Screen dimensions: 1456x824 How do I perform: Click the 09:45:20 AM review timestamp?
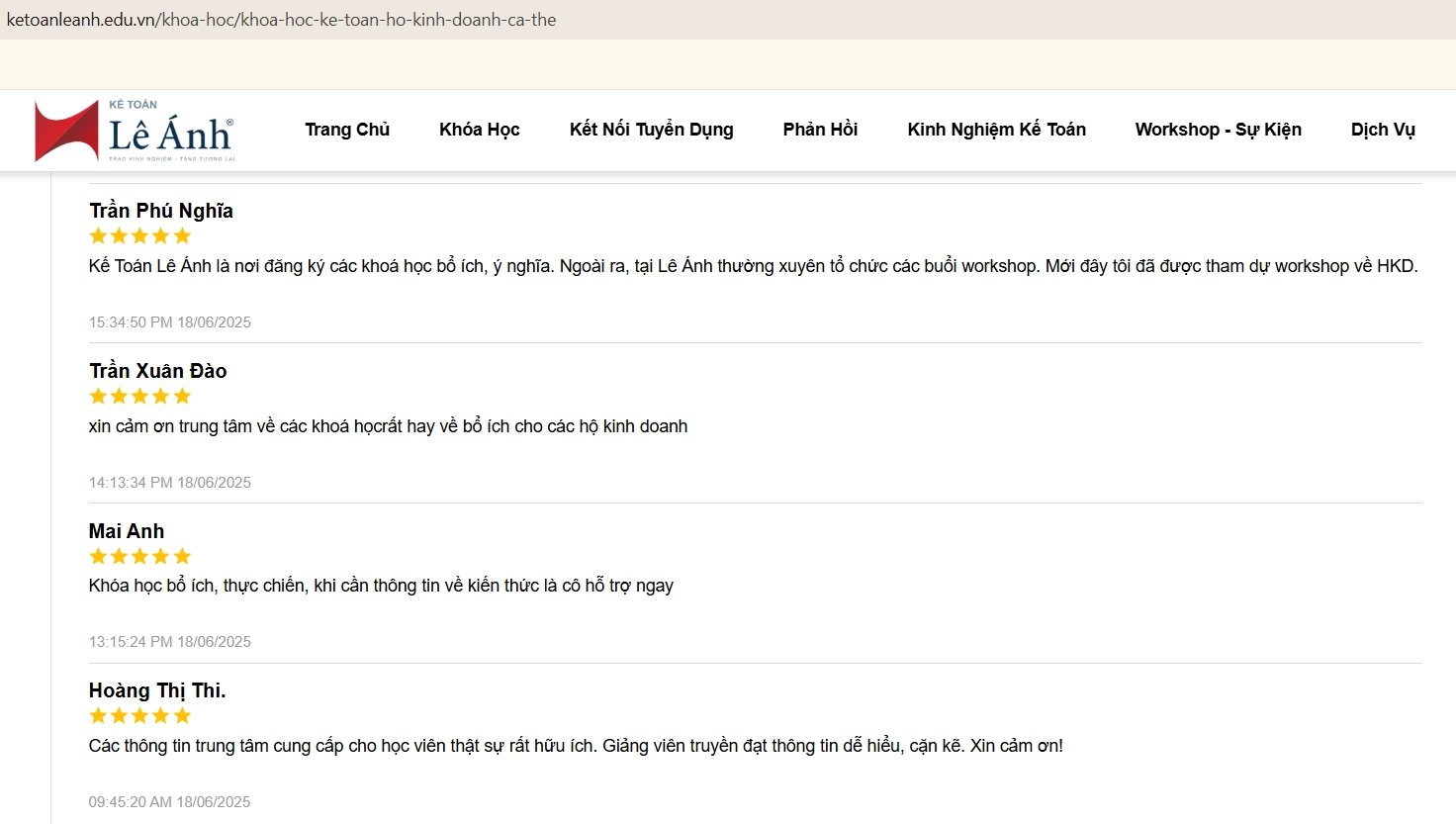pos(170,802)
